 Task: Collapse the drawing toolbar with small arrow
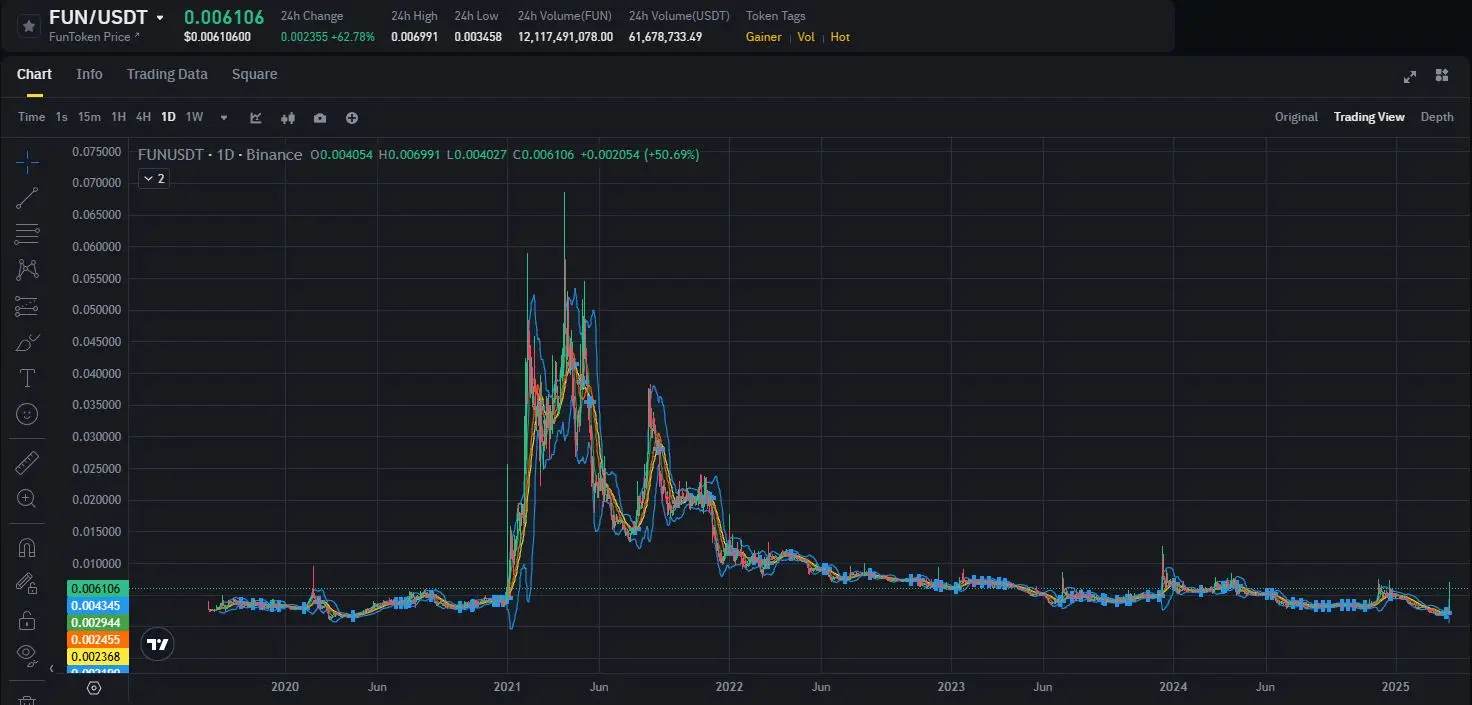[52, 668]
